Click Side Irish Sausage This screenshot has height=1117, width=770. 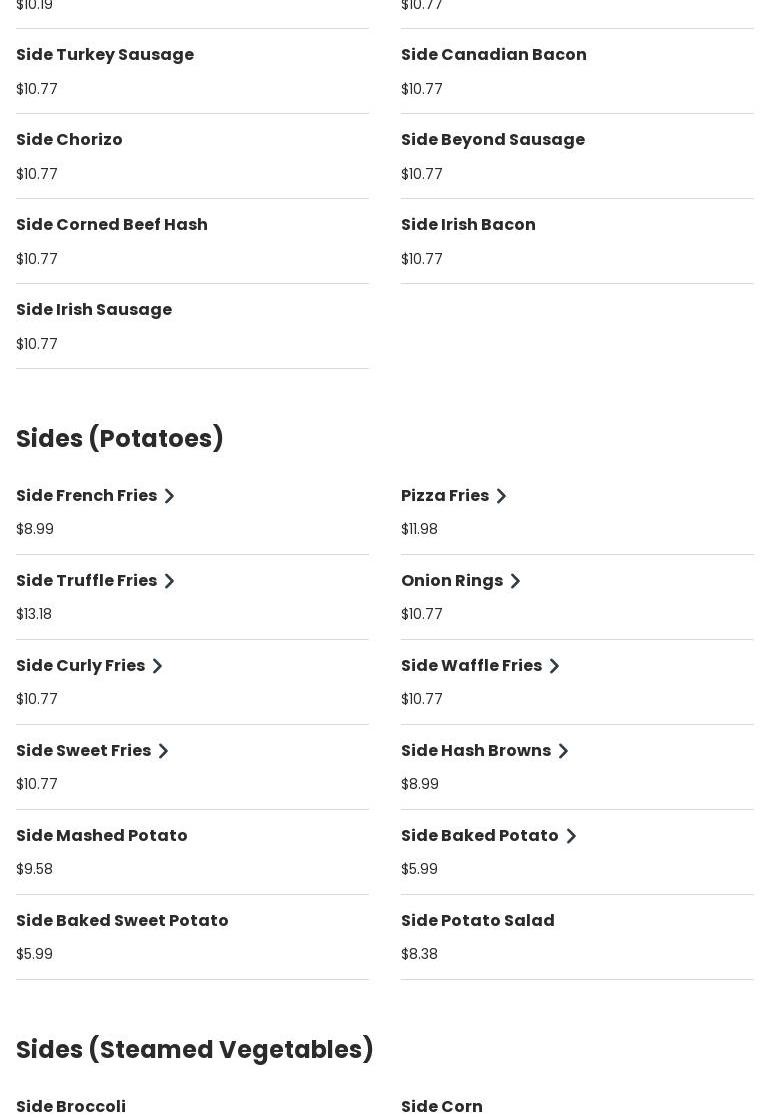coord(94,310)
